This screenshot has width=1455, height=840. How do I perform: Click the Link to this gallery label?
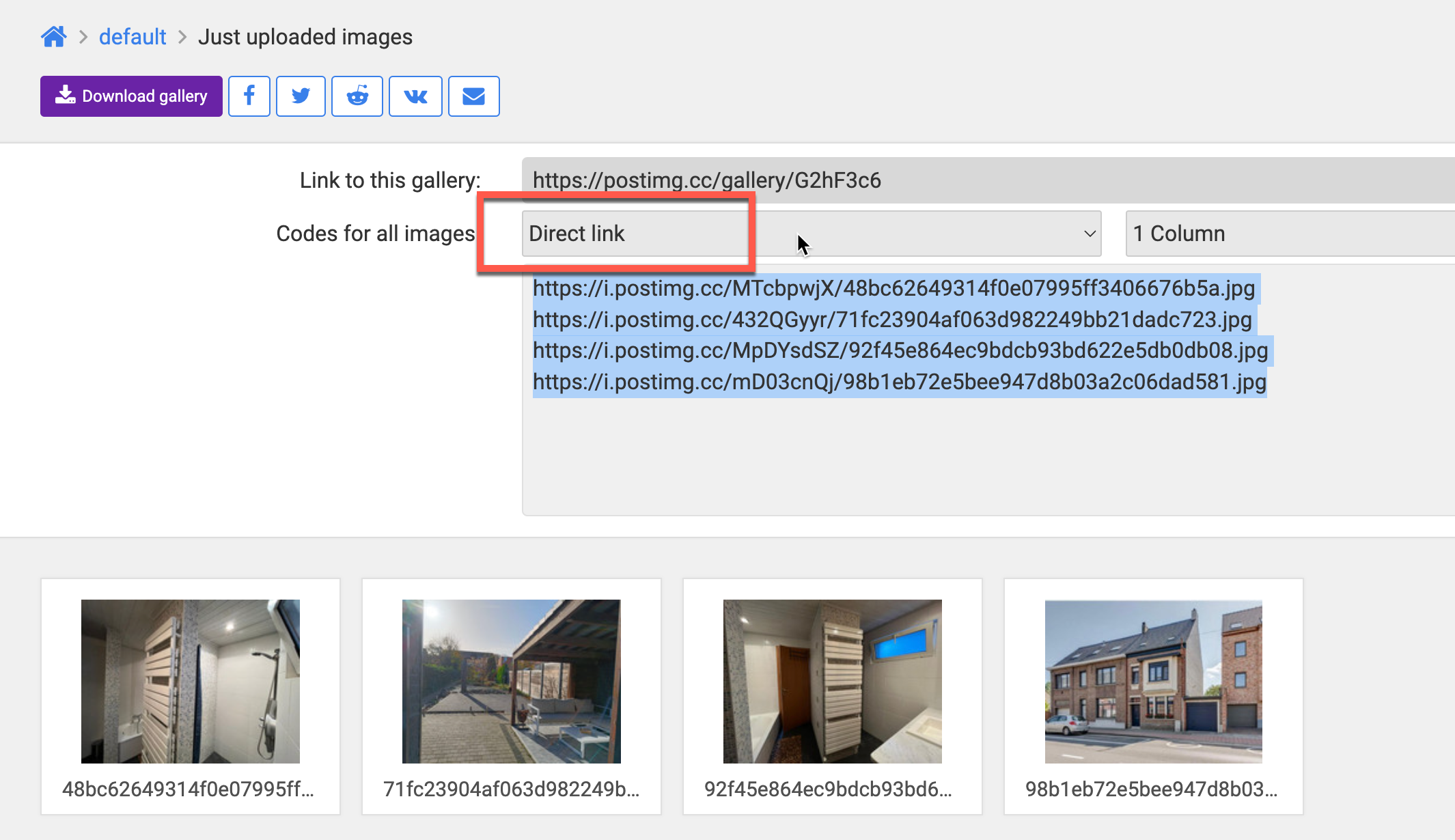click(391, 180)
